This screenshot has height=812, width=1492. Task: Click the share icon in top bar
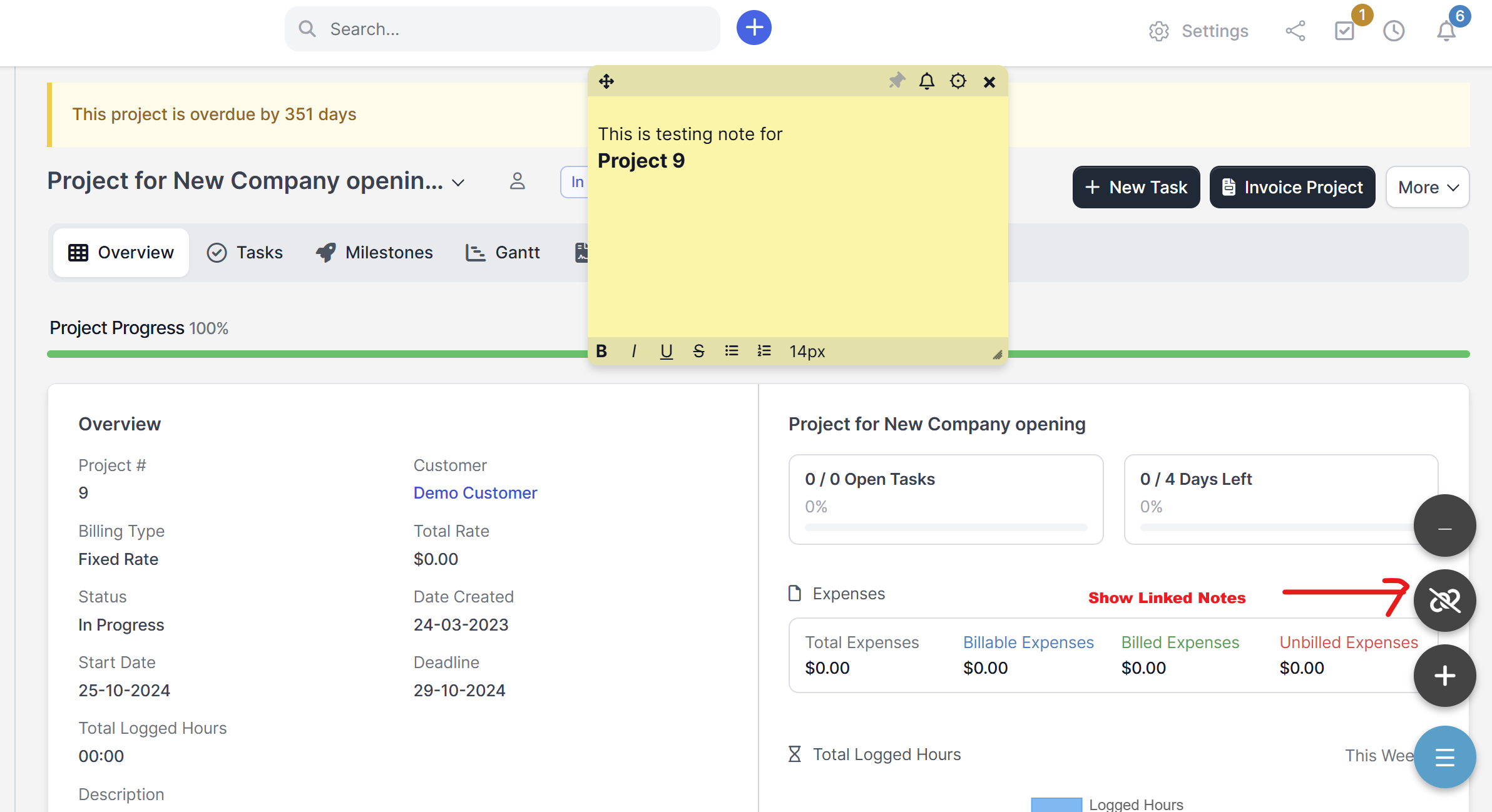(x=1295, y=31)
